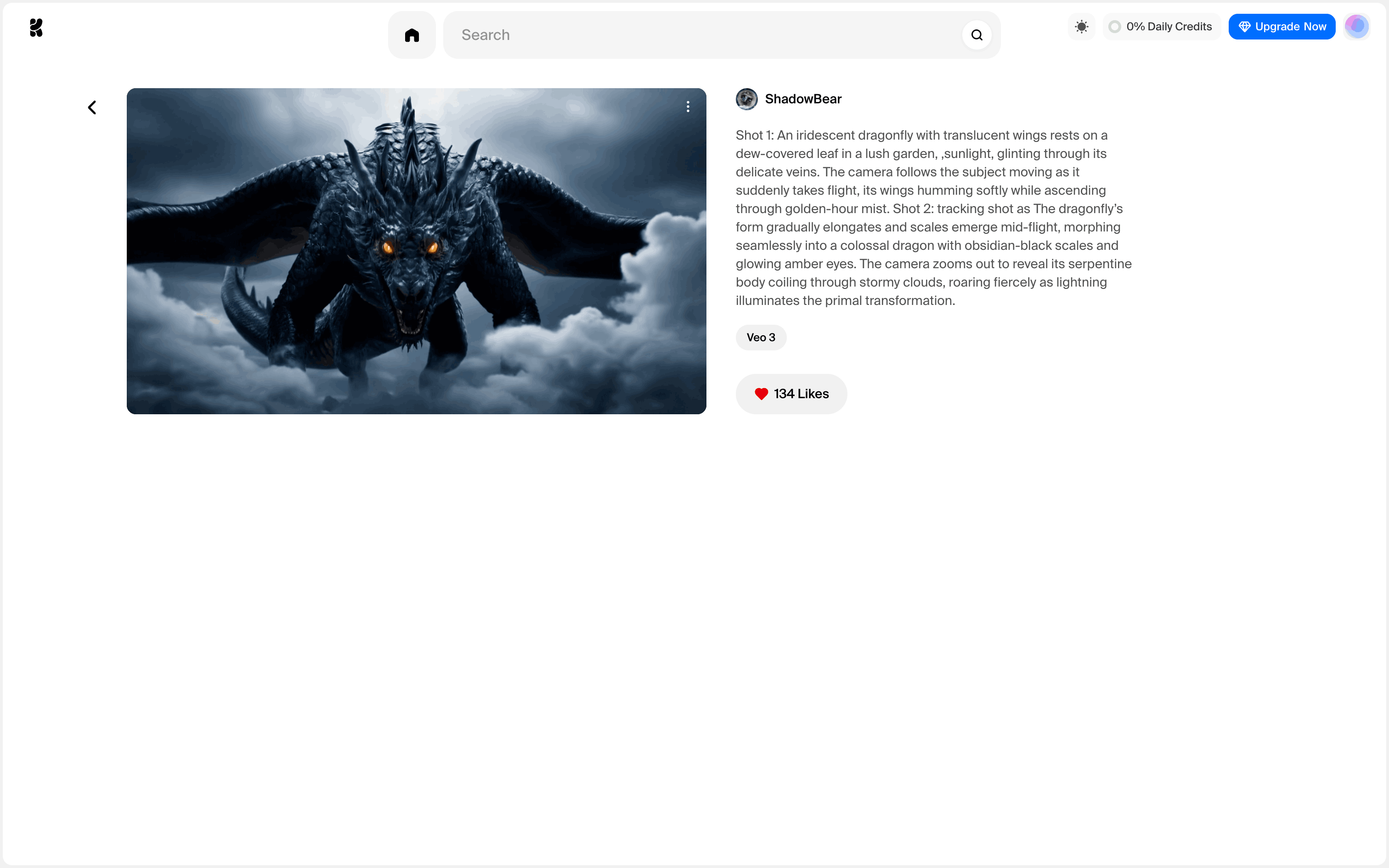The width and height of the screenshot is (1389, 868).
Task: Go back using the left chevron arrow
Action: (x=92, y=107)
